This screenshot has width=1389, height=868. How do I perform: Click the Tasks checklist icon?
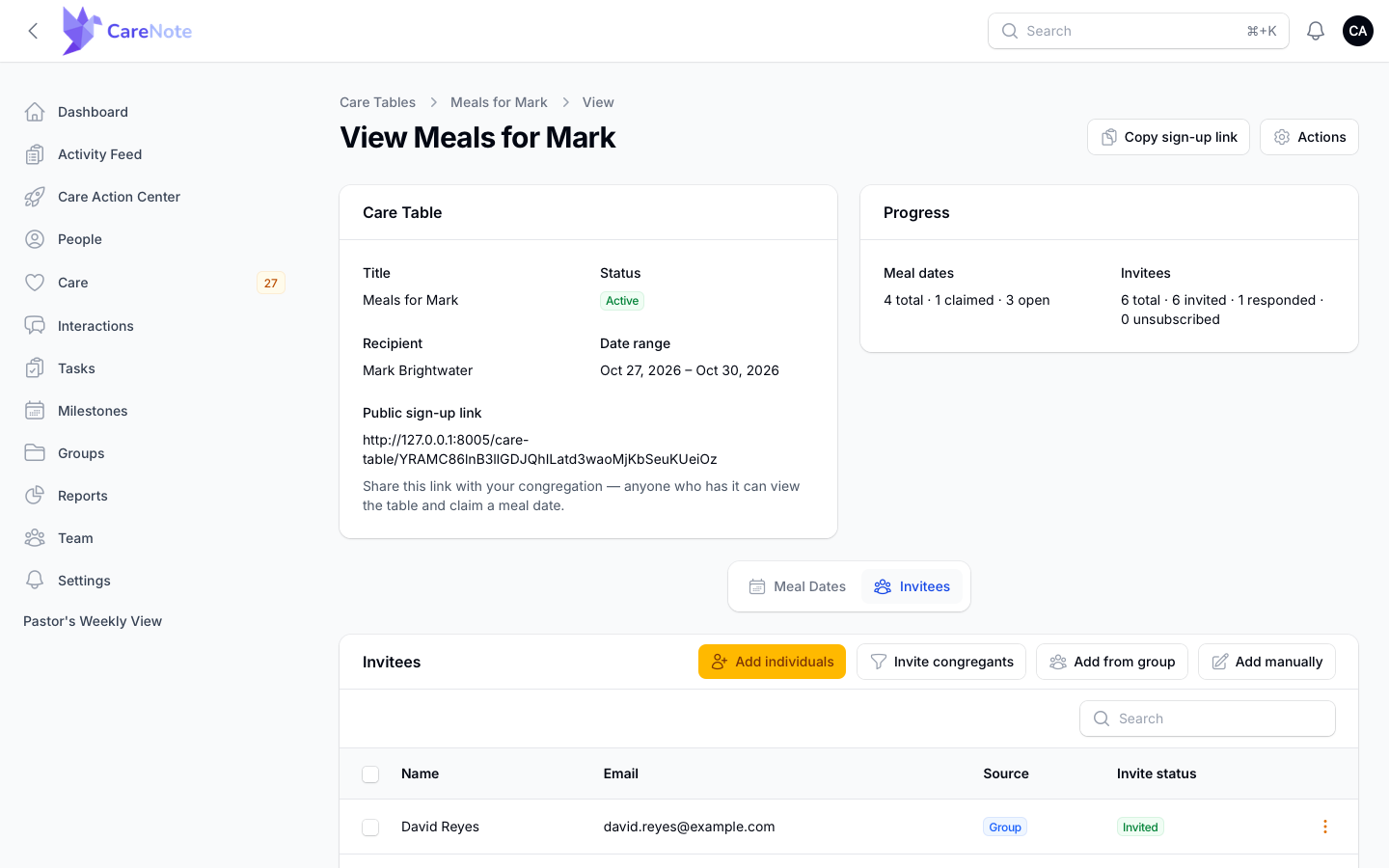coord(35,368)
